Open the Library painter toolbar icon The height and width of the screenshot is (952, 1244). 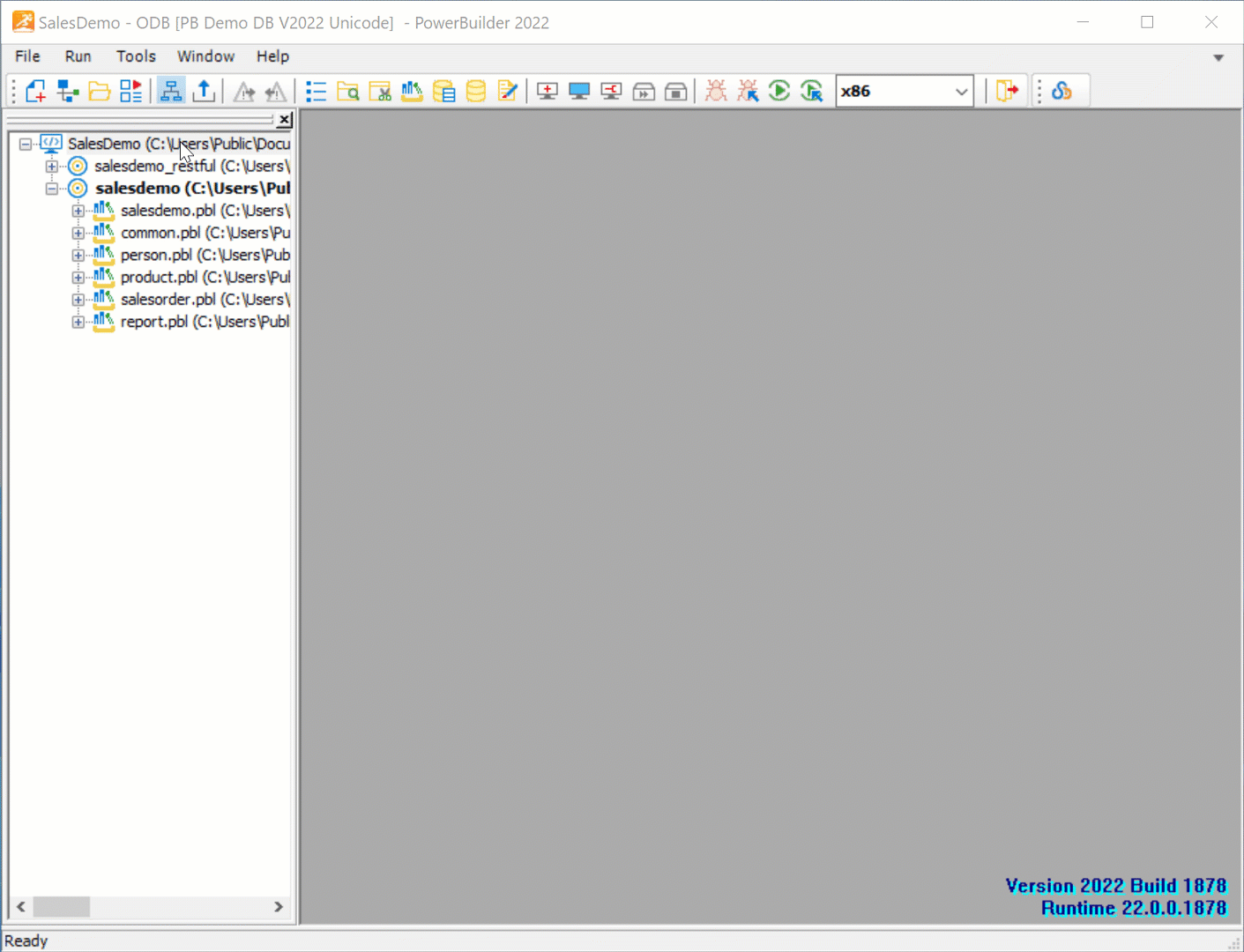point(412,91)
